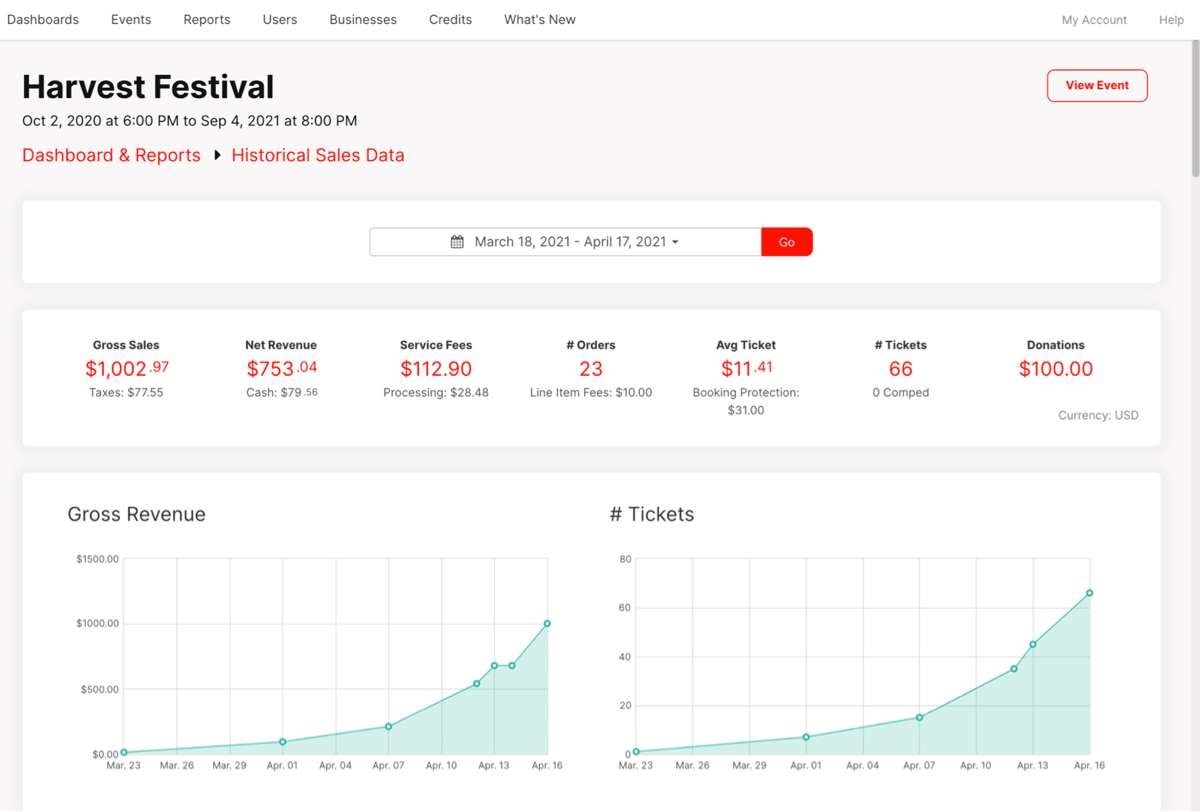
Task: Switch to the Events menu item
Action: [x=130, y=19]
